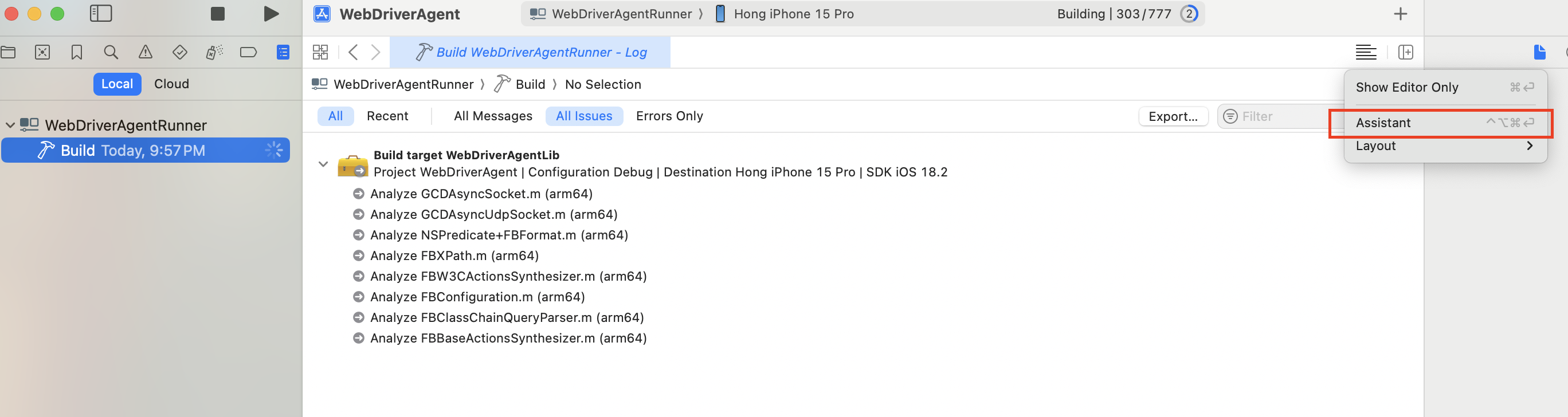The width and height of the screenshot is (1568, 417).
Task: Click the plus Library button
Action: (x=1401, y=14)
